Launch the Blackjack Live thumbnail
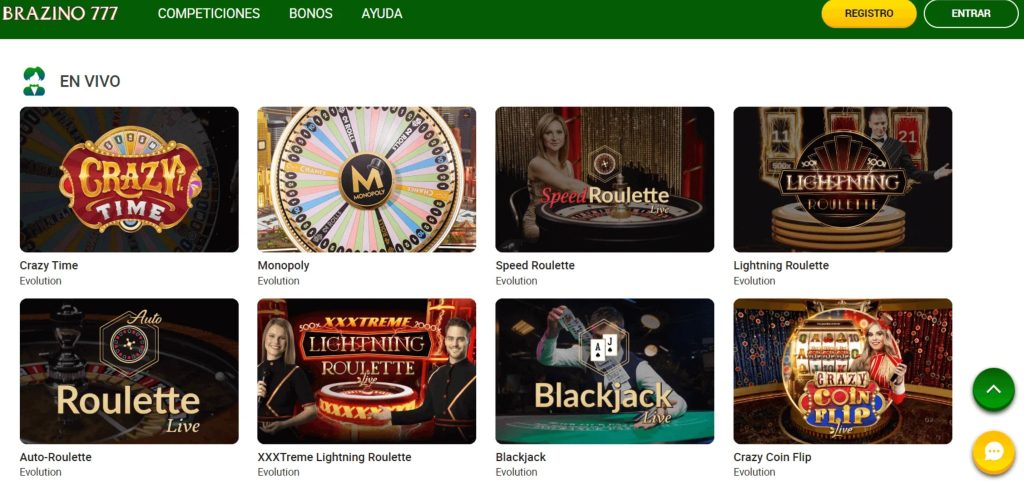This screenshot has height=481, width=1024. 605,371
